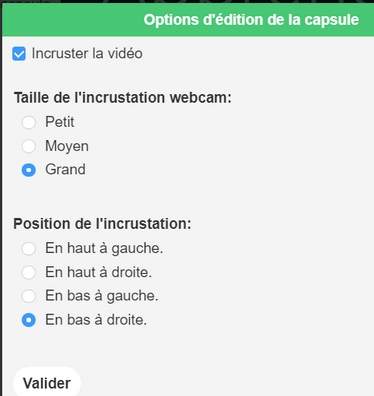Choose the 'En haut à droite' radio circle
374x396 pixels.
29,272
